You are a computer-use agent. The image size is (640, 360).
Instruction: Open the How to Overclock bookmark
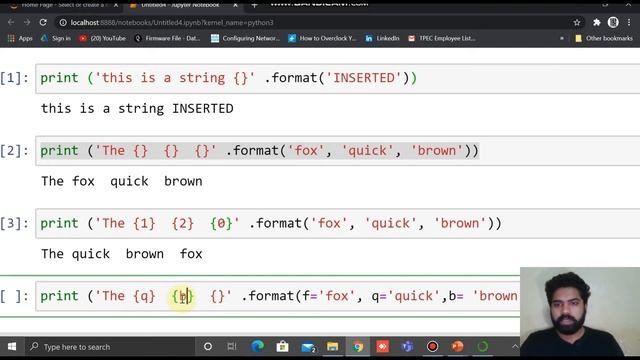tap(322, 38)
